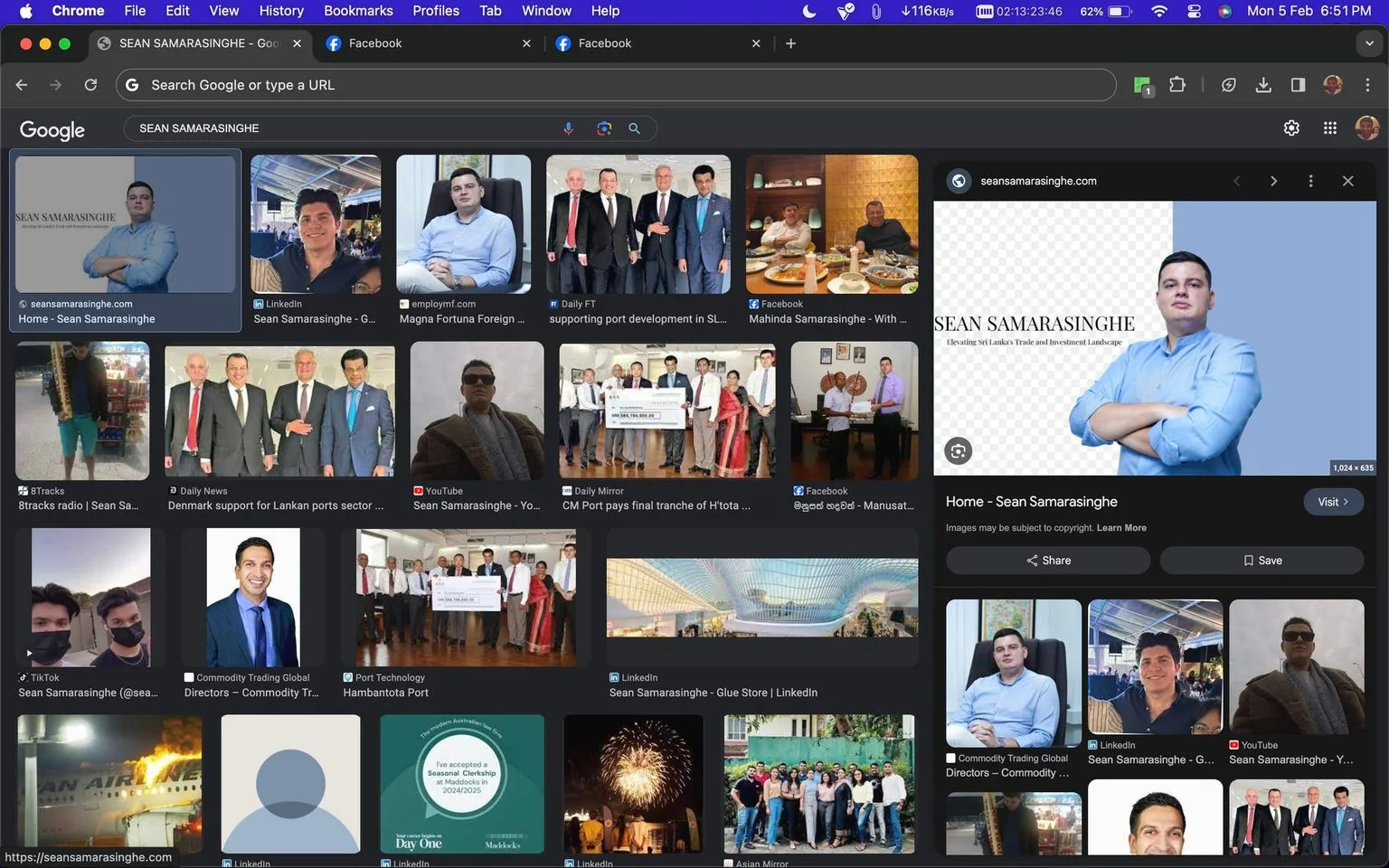Image resolution: width=1389 pixels, height=868 pixels.
Task: Open Google quick settings gear
Action: [x=1291, y=128]
